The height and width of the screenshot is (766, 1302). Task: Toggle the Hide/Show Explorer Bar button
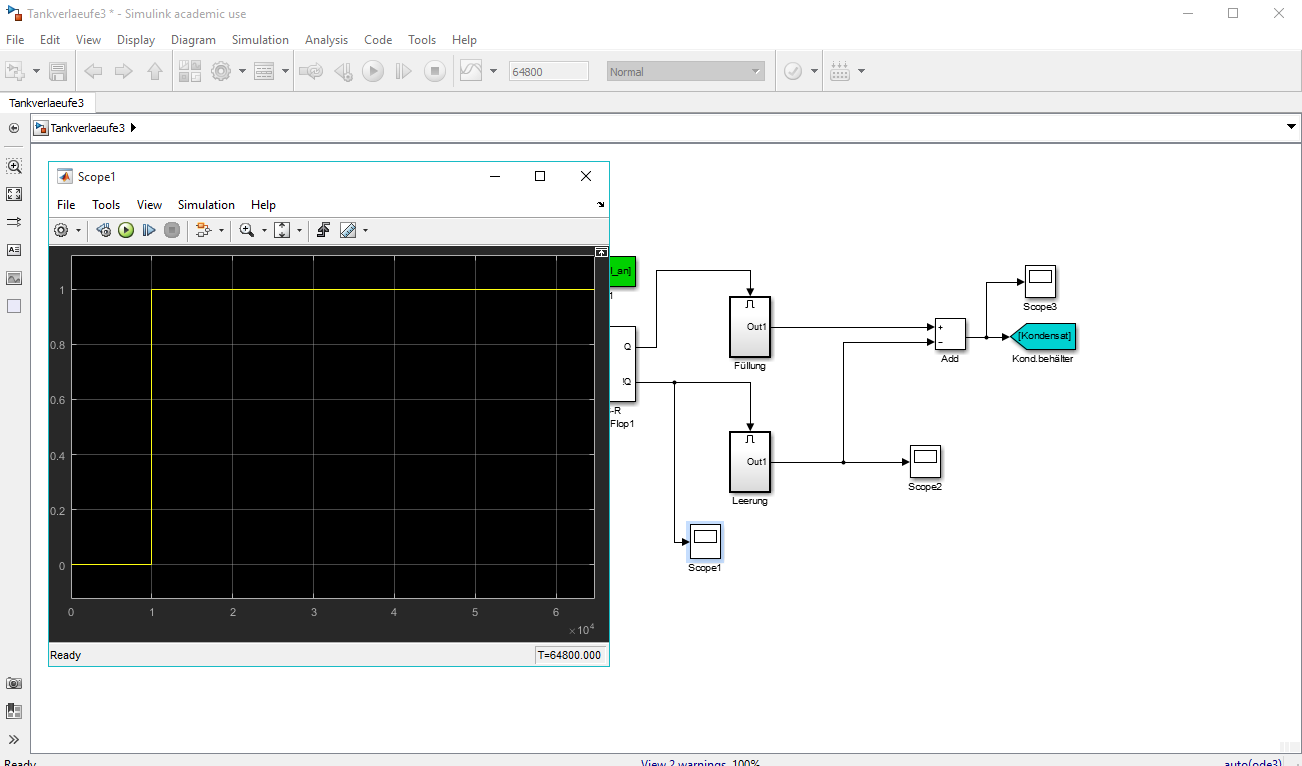(14, 128)
